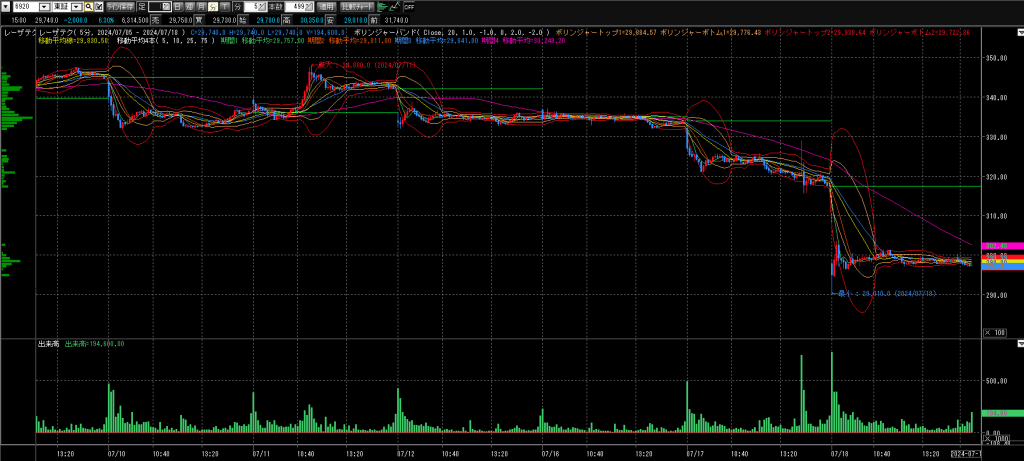1024x461 pixels.
Task: Click the line chart indicator icon
Action: pyautogui.click(x=395, y=6)
